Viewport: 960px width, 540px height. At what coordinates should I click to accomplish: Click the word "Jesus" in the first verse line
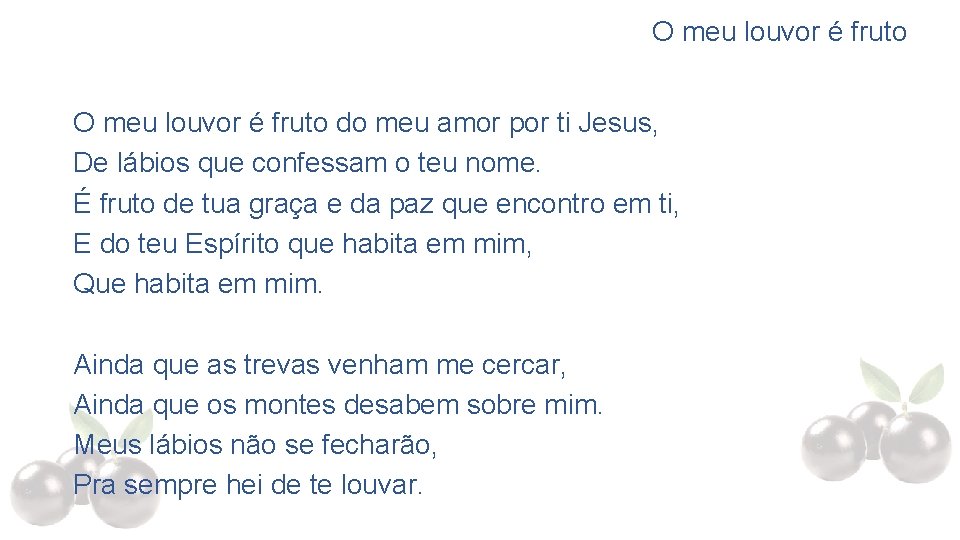coord(615,123)
